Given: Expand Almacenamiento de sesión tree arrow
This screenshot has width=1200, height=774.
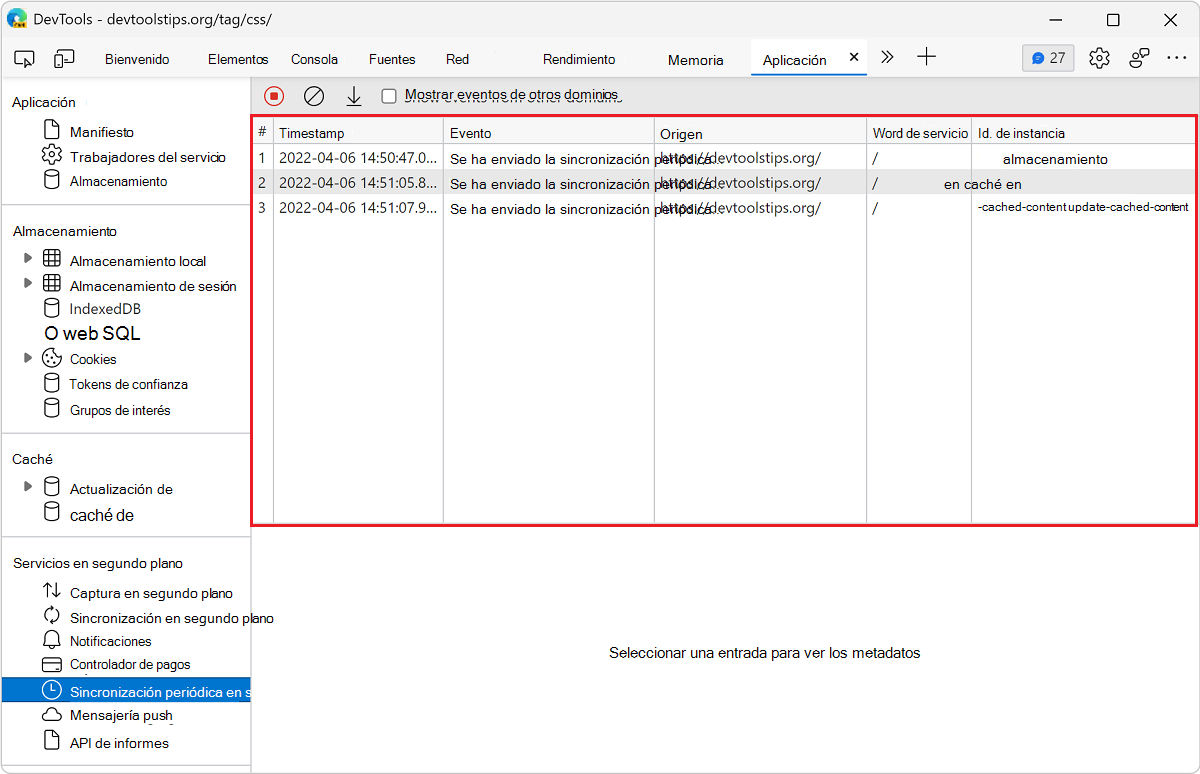Looking at the screenshot, I should 28,284.
